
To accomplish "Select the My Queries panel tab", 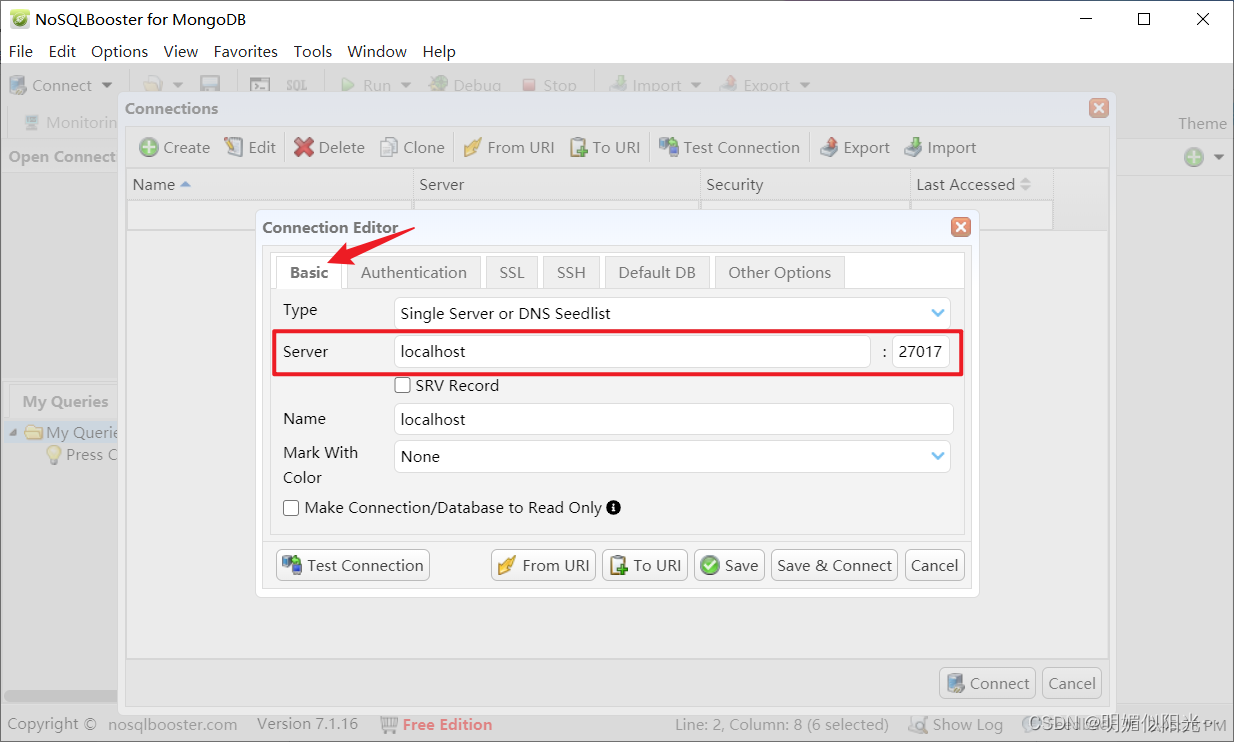I will click(65, 401).
